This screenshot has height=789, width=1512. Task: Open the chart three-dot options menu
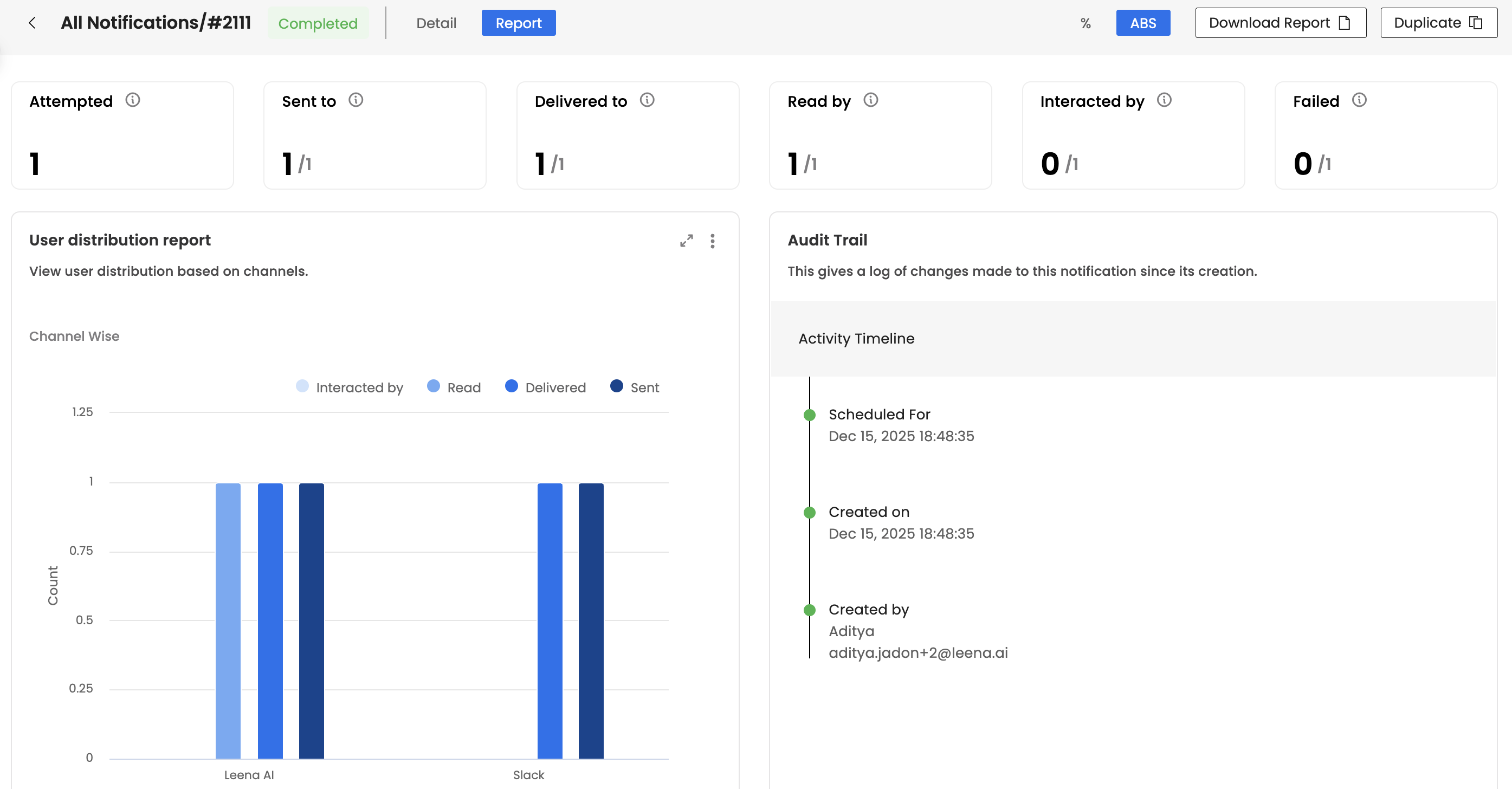pos(712,241)
